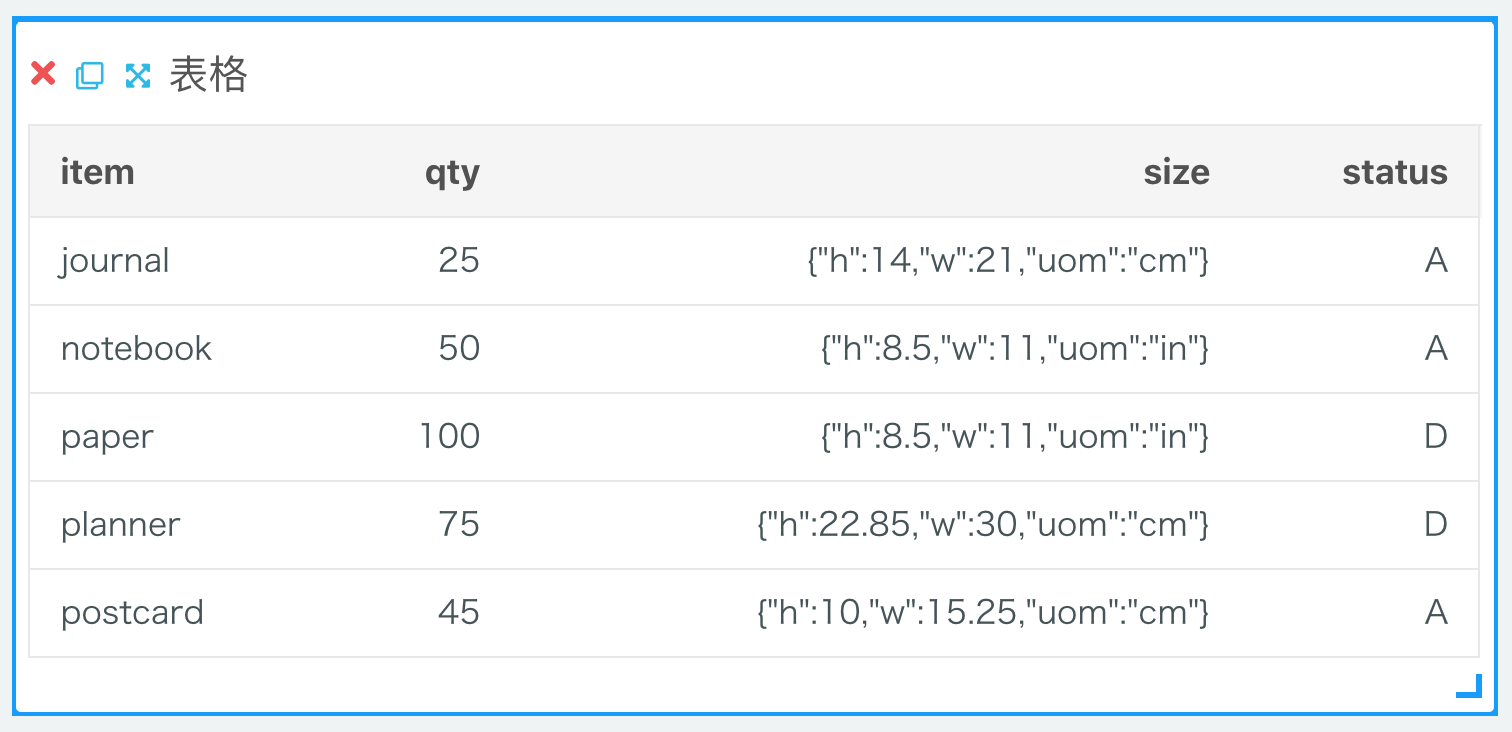The width and height of the screenshot is (1512, 732).
Task: Sort table by qty column header
Action: (x=452, y=173)
